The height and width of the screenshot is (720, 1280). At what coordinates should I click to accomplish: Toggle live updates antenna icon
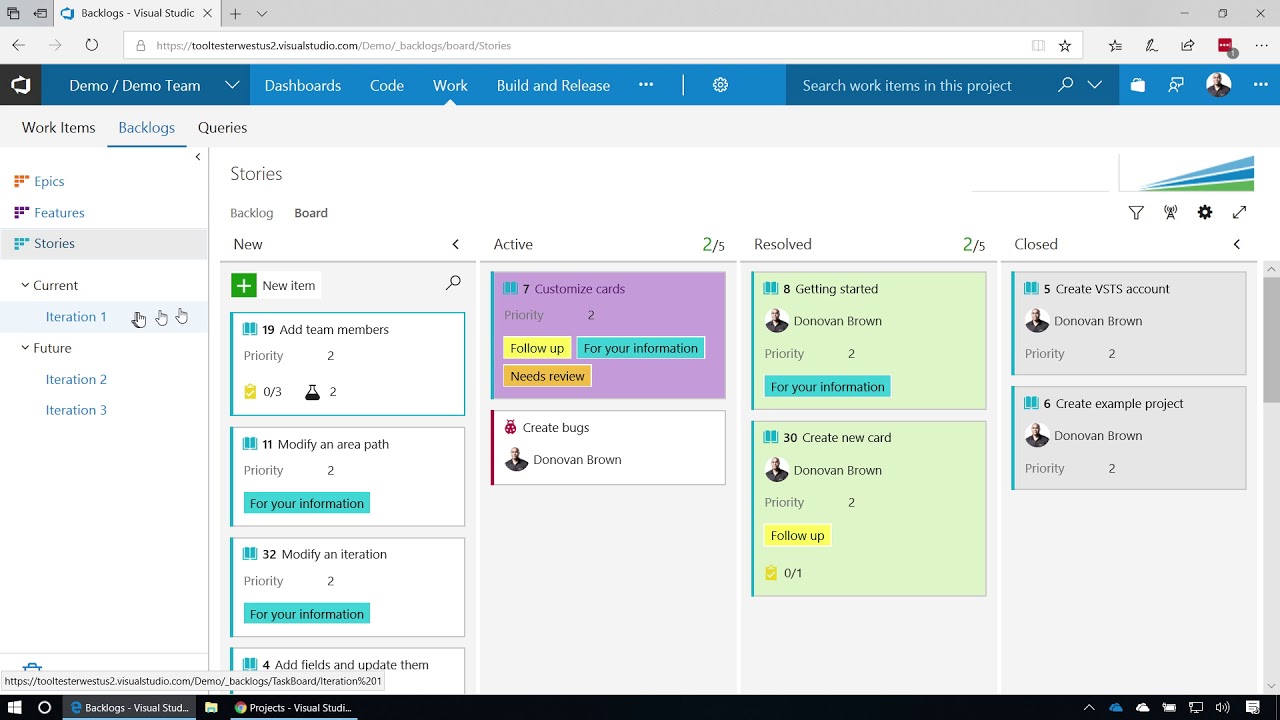(1170, 212)
